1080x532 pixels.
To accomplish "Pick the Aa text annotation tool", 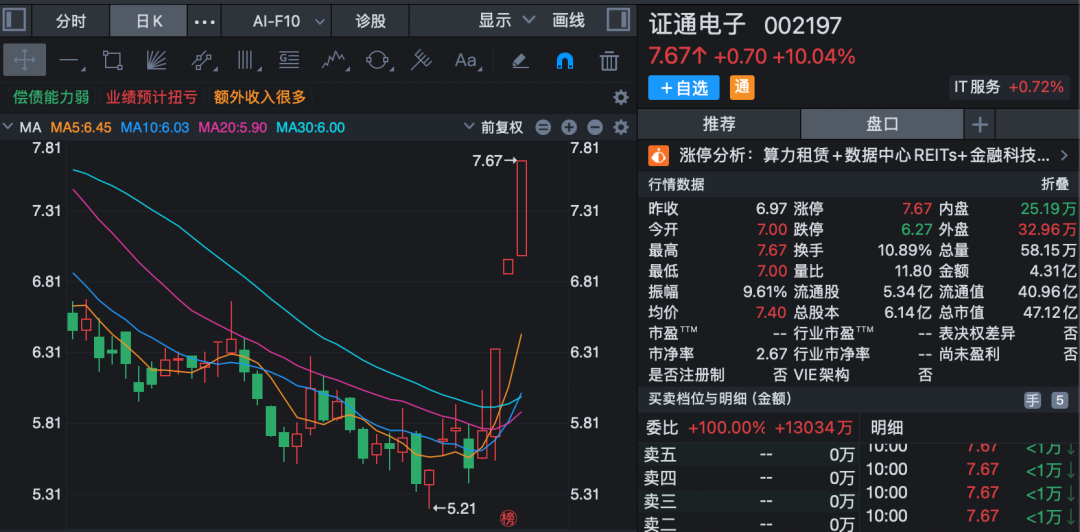I will 466,61.
